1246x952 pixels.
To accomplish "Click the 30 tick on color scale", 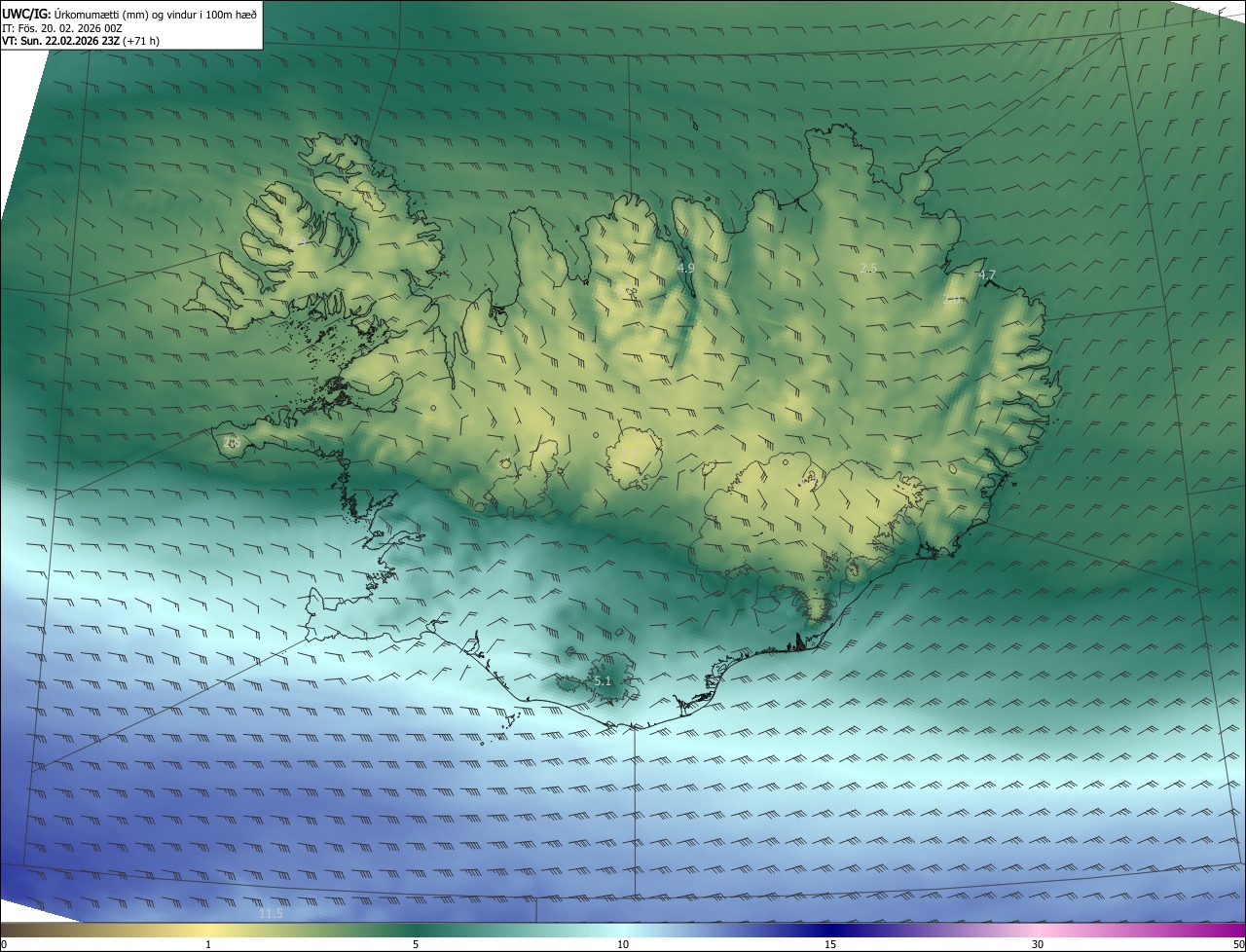I will click(x=1038, y=944).
